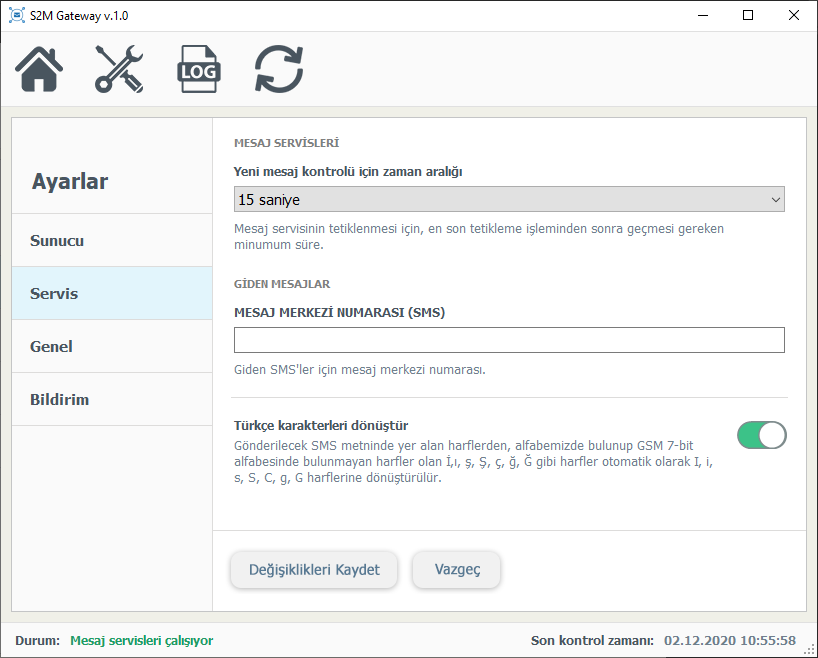Disable the Türkçe karakterleri dönüştür switch
This screenshot has width=818, height=658.
pyautogui.click(x=761, y=435)
